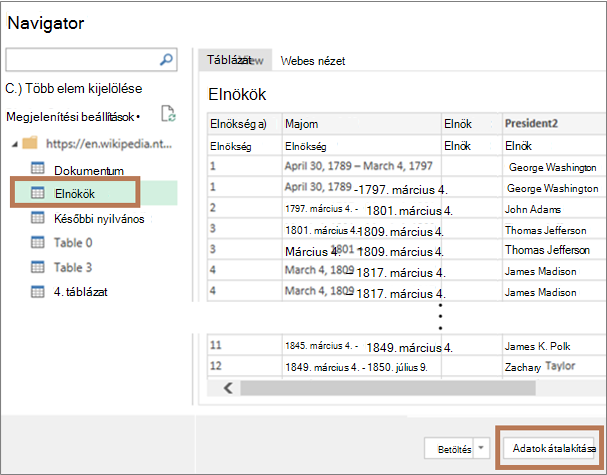
Task: Click the Elnökök preview title
Action: coord(237,94)
